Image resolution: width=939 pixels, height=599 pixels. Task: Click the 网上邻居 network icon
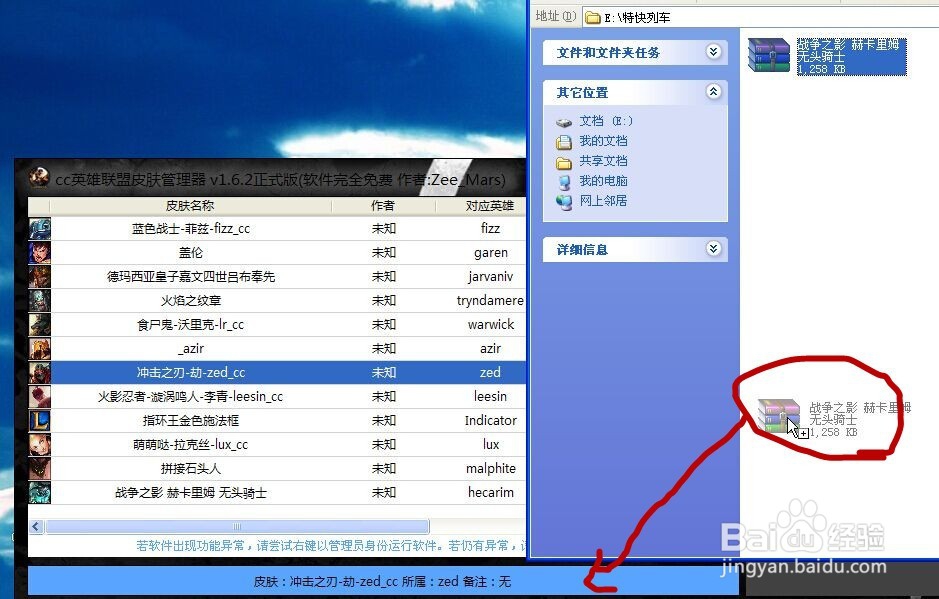564,202
